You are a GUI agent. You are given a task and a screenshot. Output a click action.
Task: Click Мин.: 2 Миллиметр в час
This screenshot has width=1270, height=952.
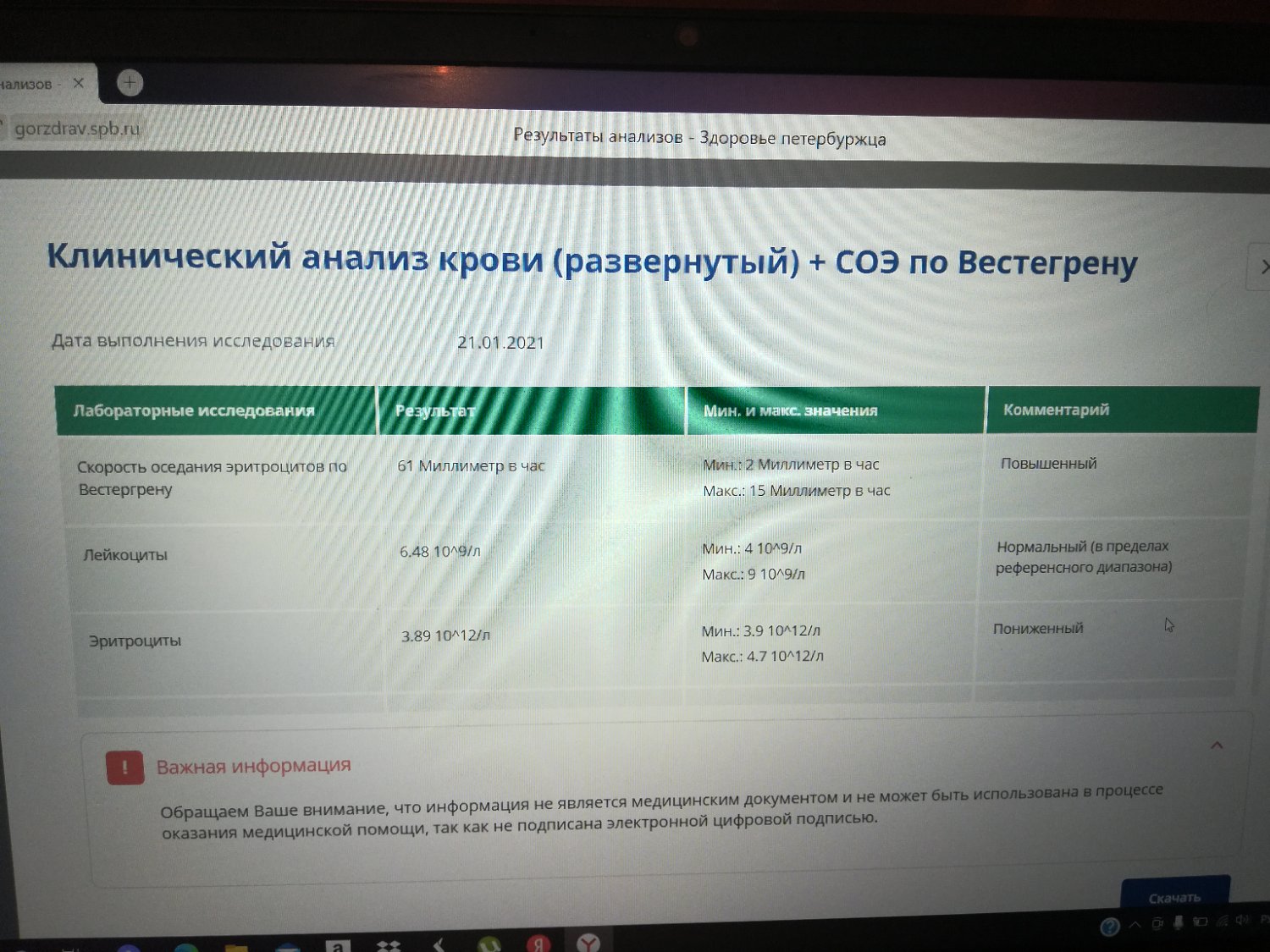click(x=791, y=465)
